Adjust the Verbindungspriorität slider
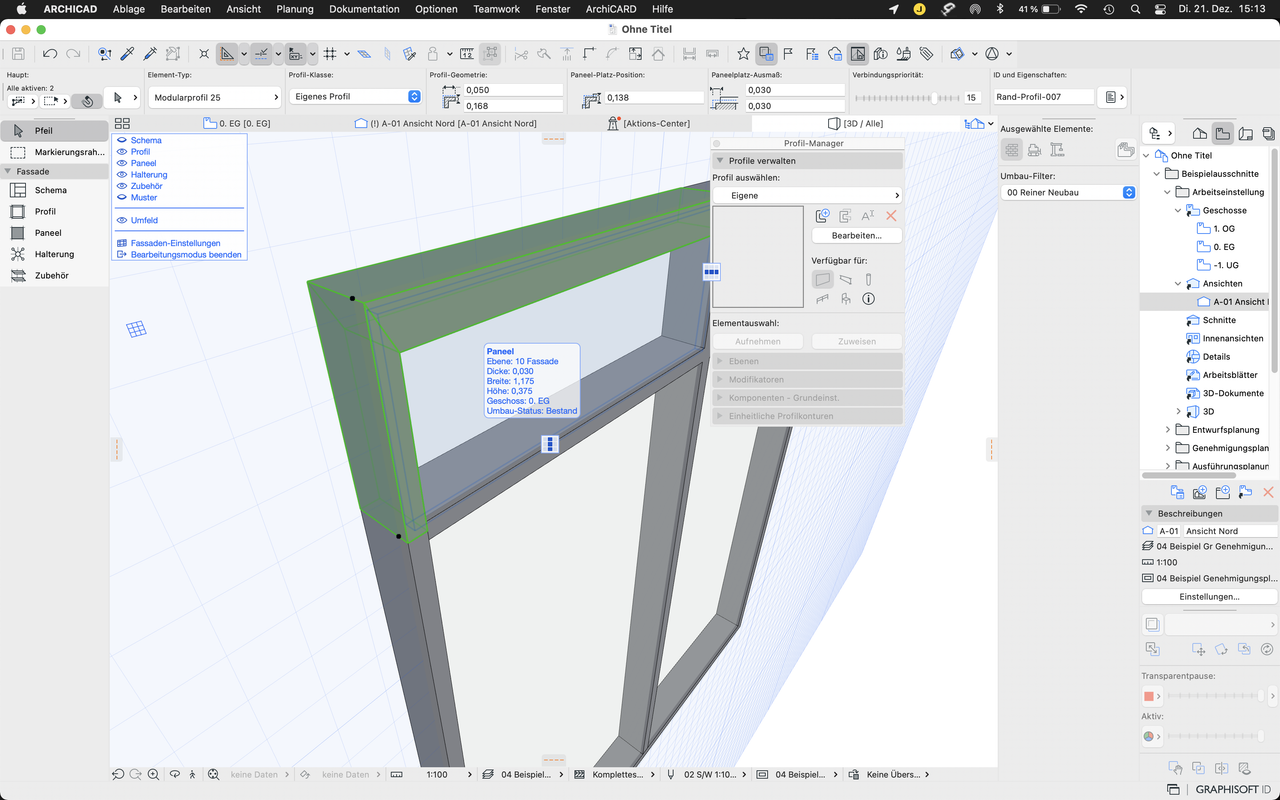This screenshot has width=1280, height=800. [x=906, y=98]
